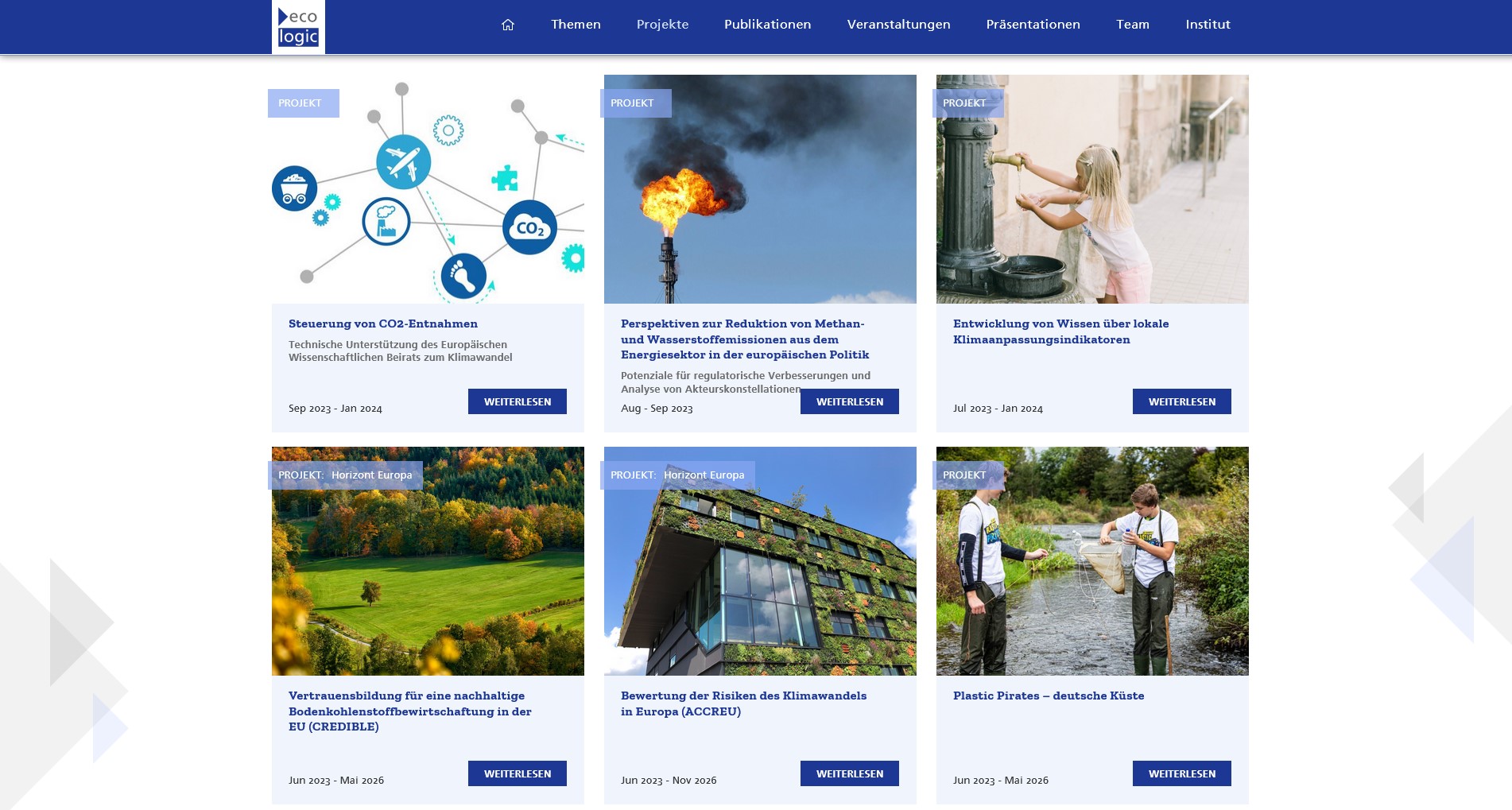Open 'Entwicklung von Wissen über lokale Klimaanpassungsindikatoren' link
Screen dimensions: 1512x810
coord(1060,331)
